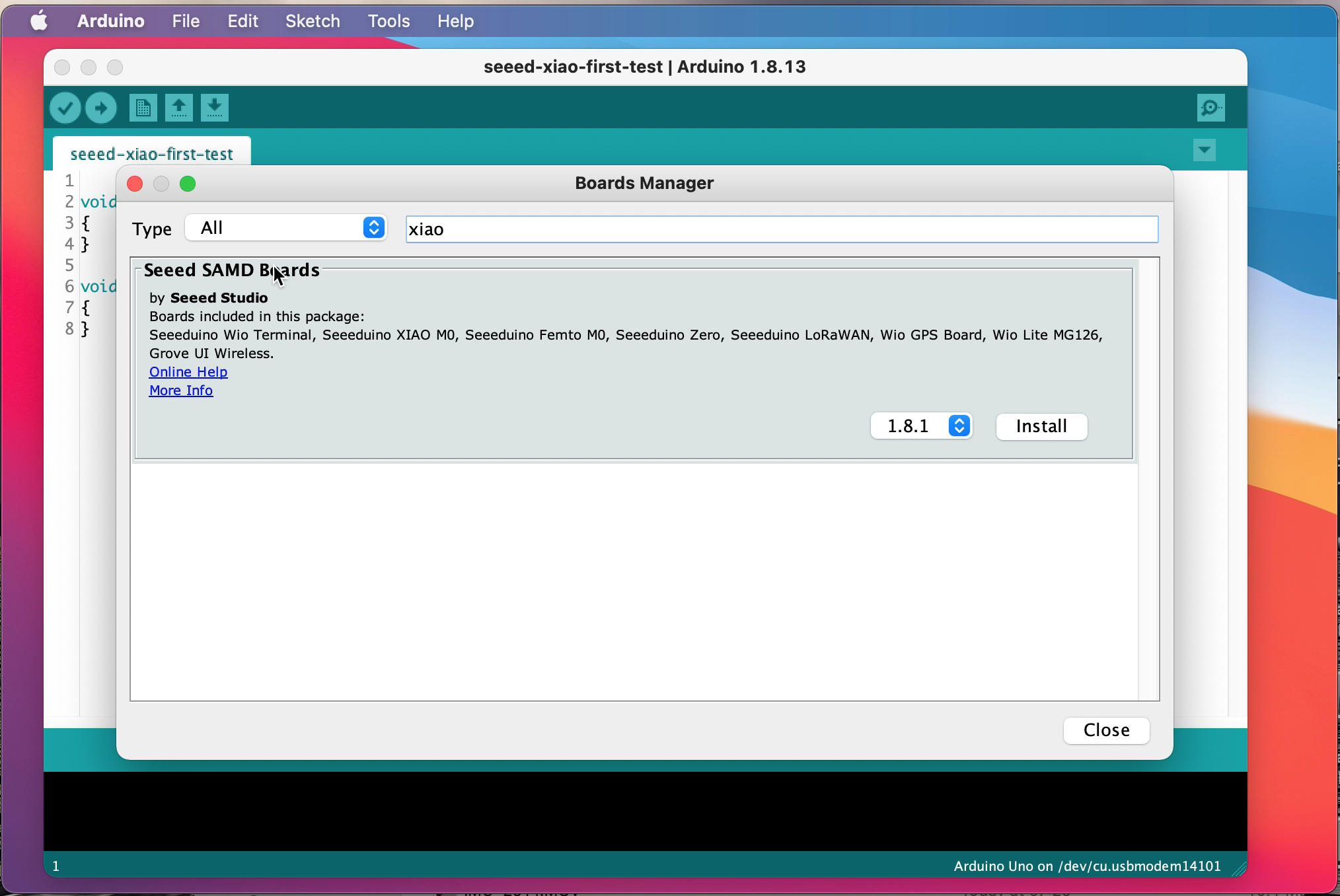This screenshot has height=896, width=1340.
Task: Click the search field containing xiao
Action: tap(780, 229)
